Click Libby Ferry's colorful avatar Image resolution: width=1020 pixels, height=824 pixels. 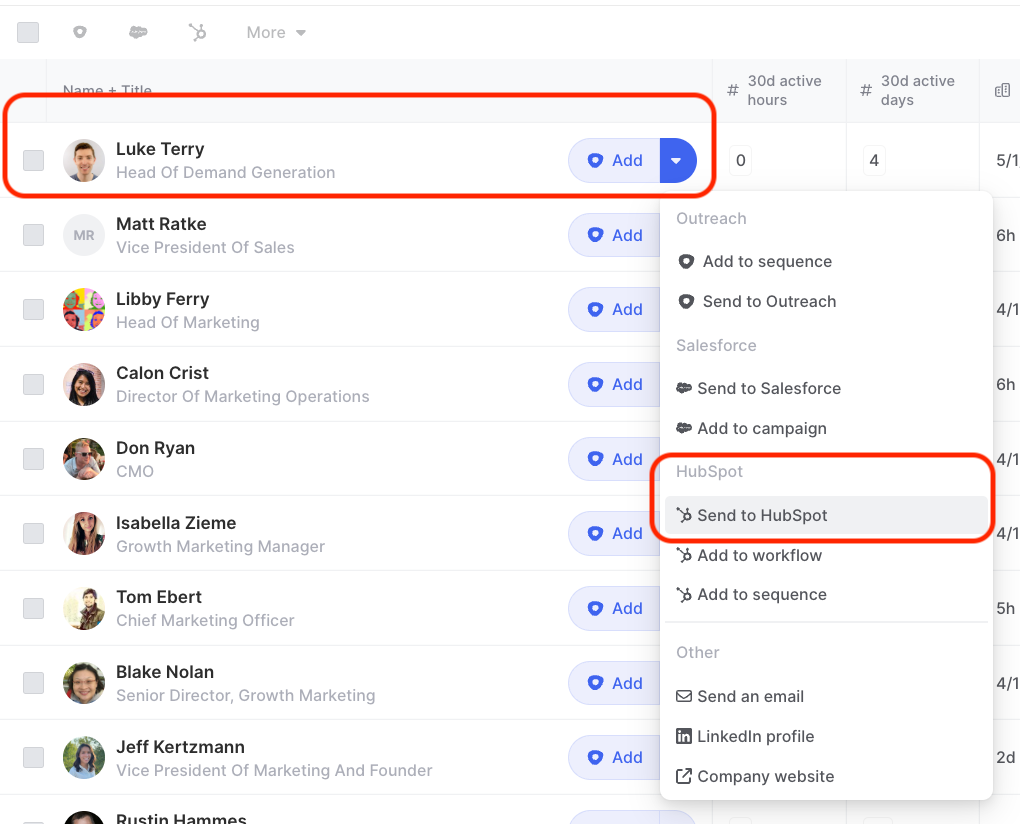point(84,310)
